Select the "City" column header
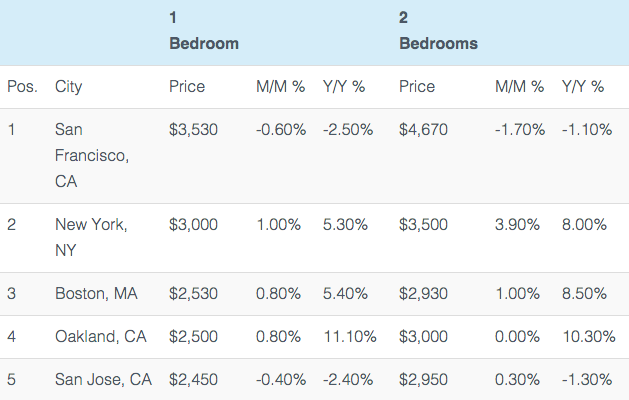The height and width of the screenshot is (400, 629). [69, 87]
